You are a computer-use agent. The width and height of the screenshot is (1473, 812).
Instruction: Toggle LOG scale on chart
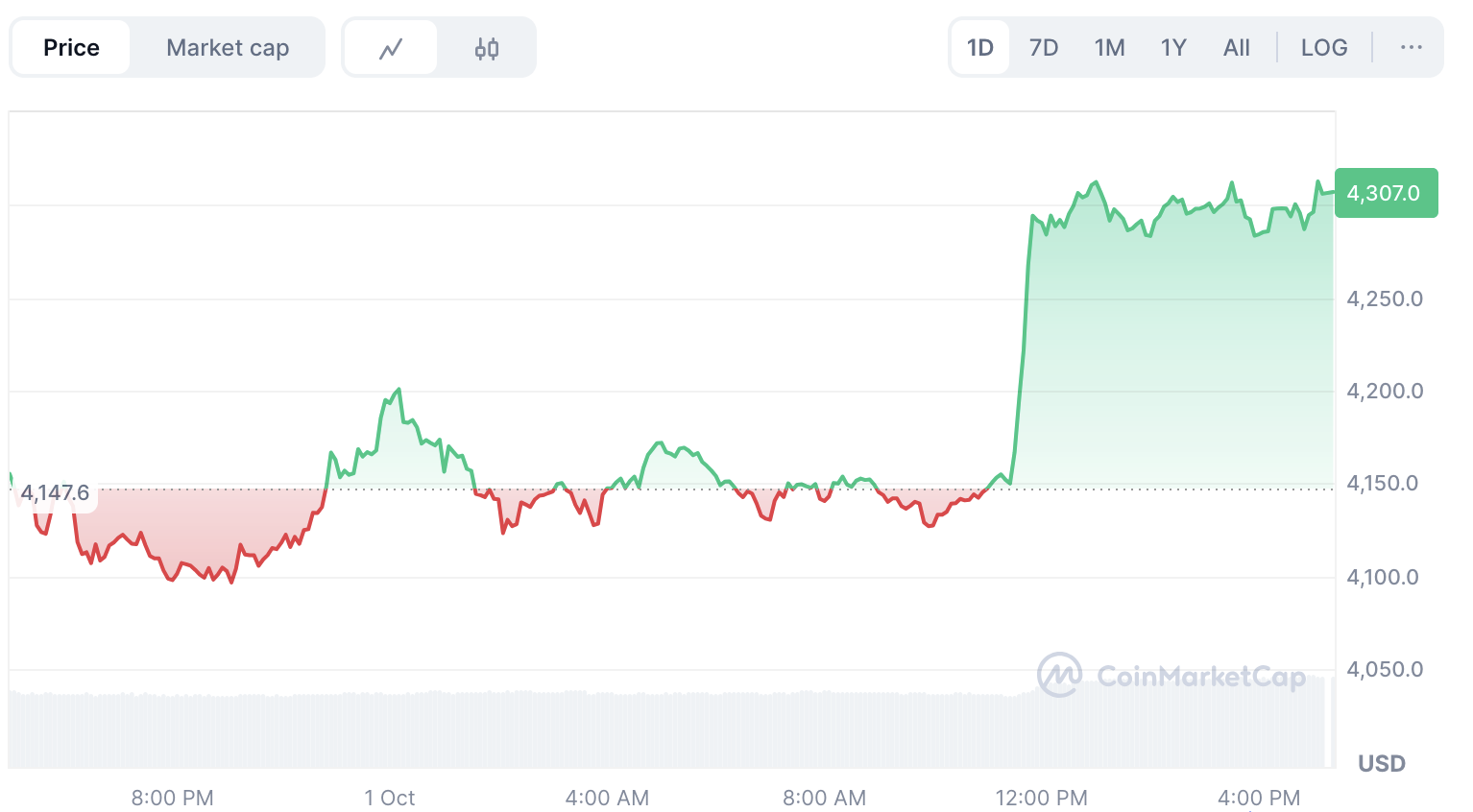pyautogui.click(x=1324, y=48)
